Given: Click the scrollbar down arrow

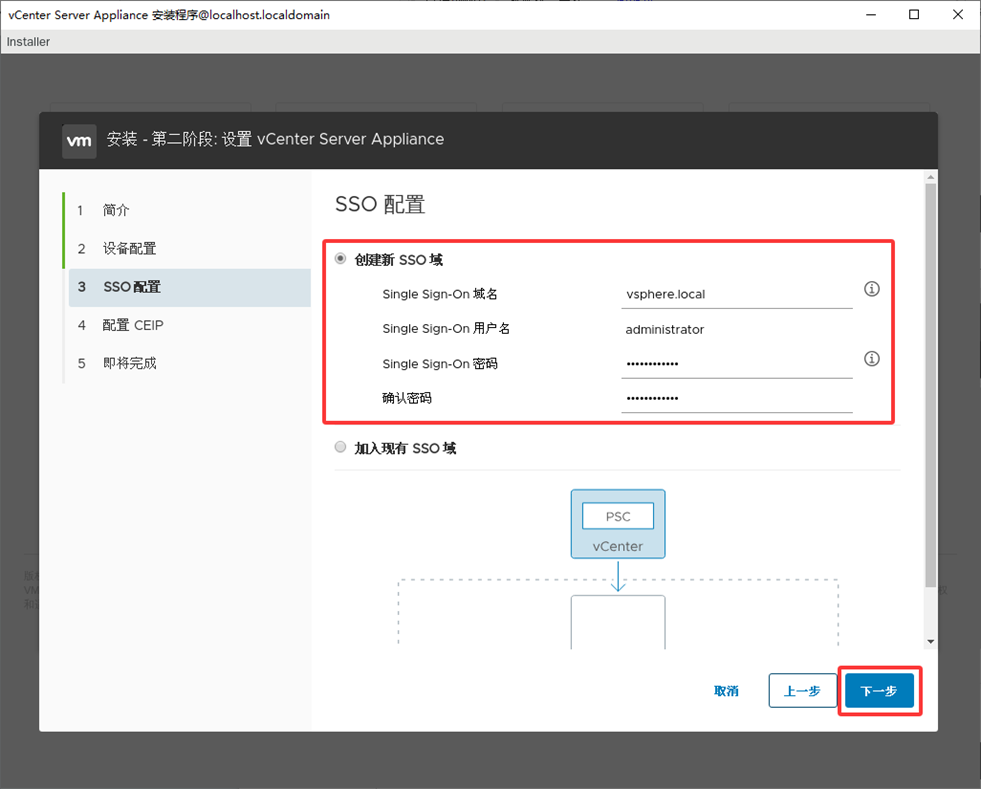Looking at the screenshot, I should (x=931, y=642).
